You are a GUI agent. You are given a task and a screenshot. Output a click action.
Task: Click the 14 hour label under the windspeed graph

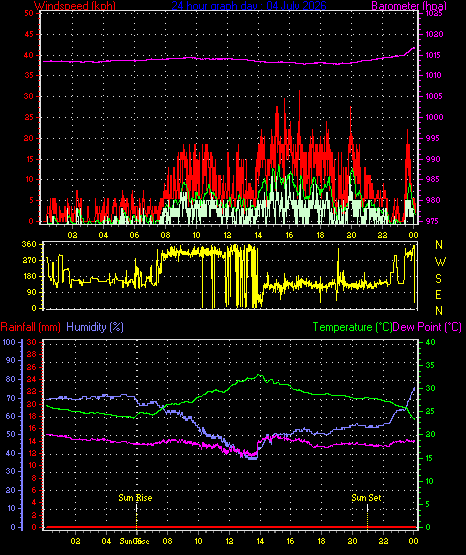pyautogui.click(x=258, y=235)
